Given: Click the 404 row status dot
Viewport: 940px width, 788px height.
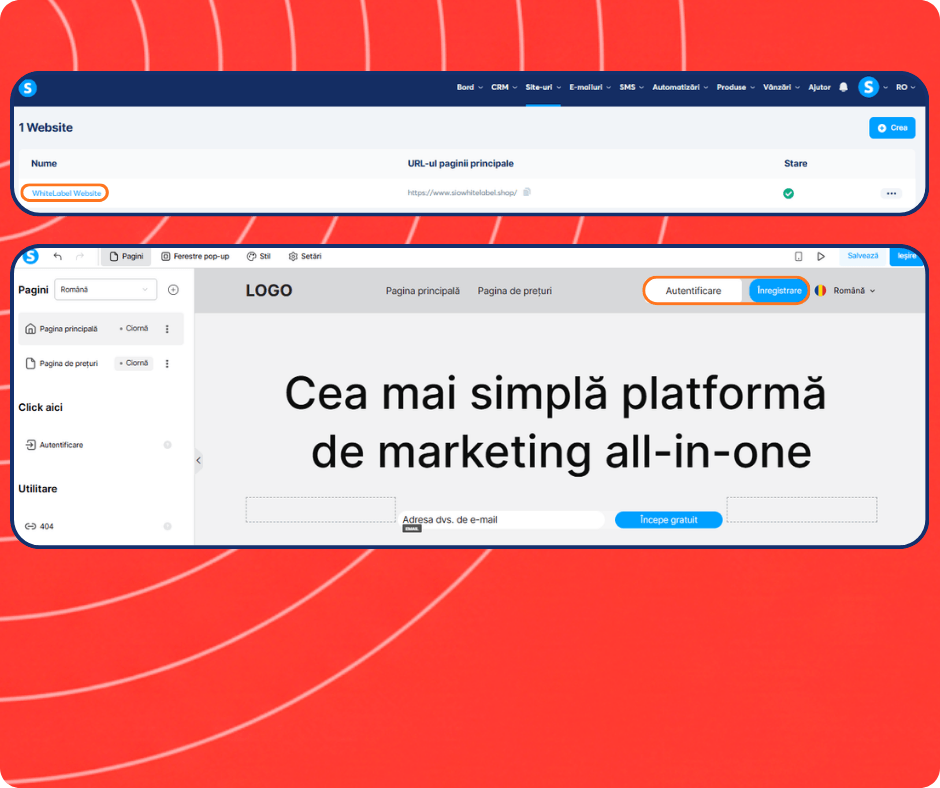Looking at the screenshot, I should tap(168, 527).
